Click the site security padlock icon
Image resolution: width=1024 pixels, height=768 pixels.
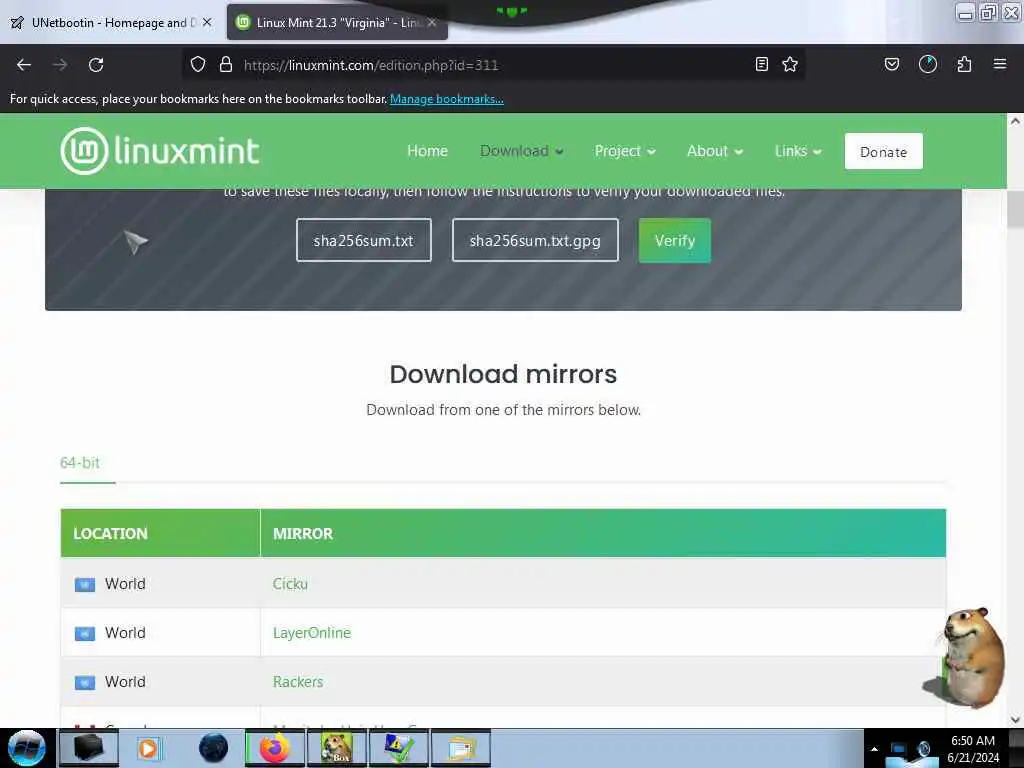[226, 64]
